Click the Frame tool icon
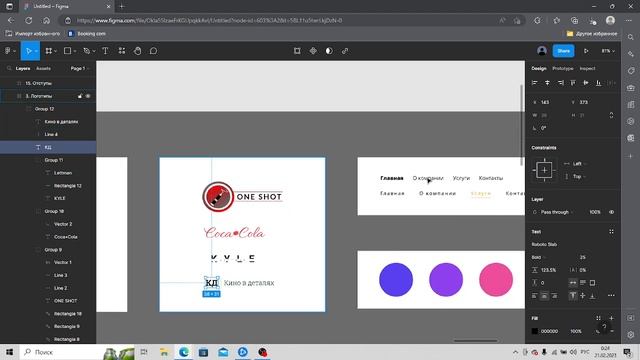Screen dimensions: 640x360 click(x=49, y=51)
